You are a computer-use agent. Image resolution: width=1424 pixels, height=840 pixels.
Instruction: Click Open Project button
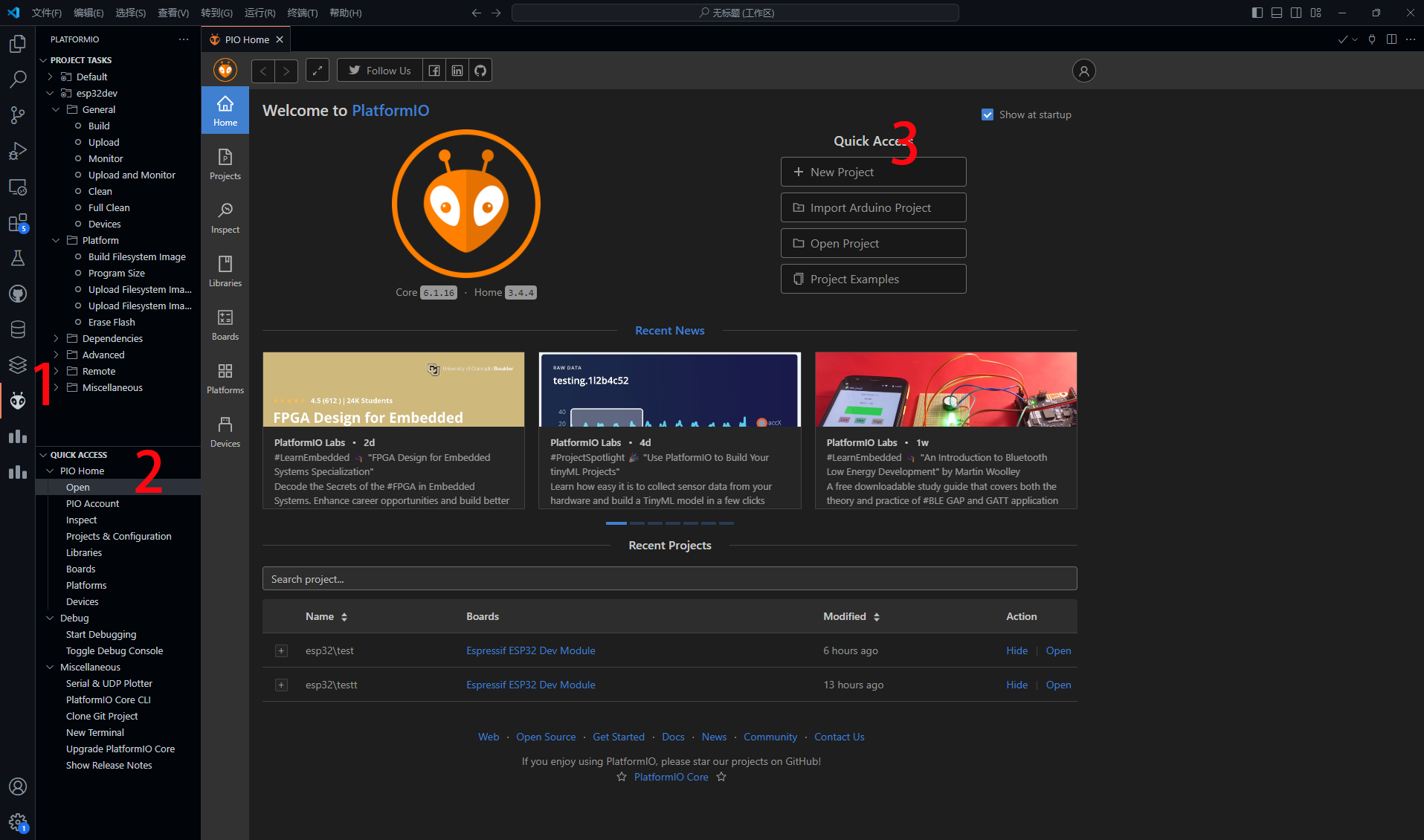(x=873, y=243)
